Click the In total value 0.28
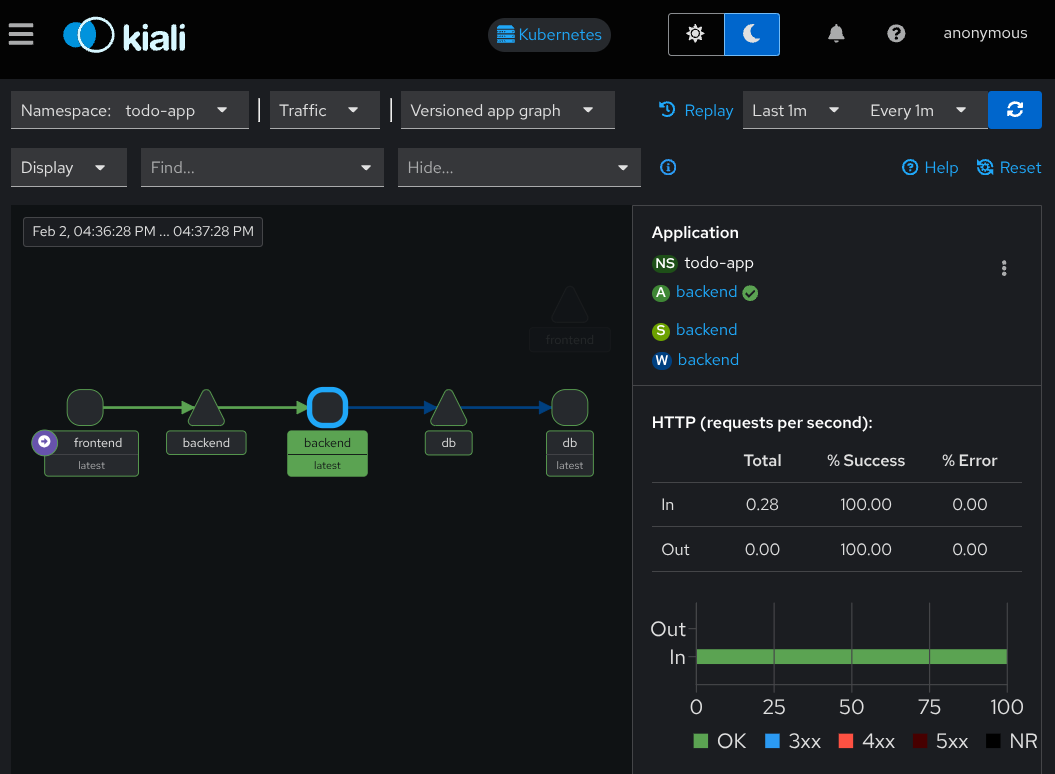Image resolution: width=1055 pixels, height=774 pixels. coord(762,505)
